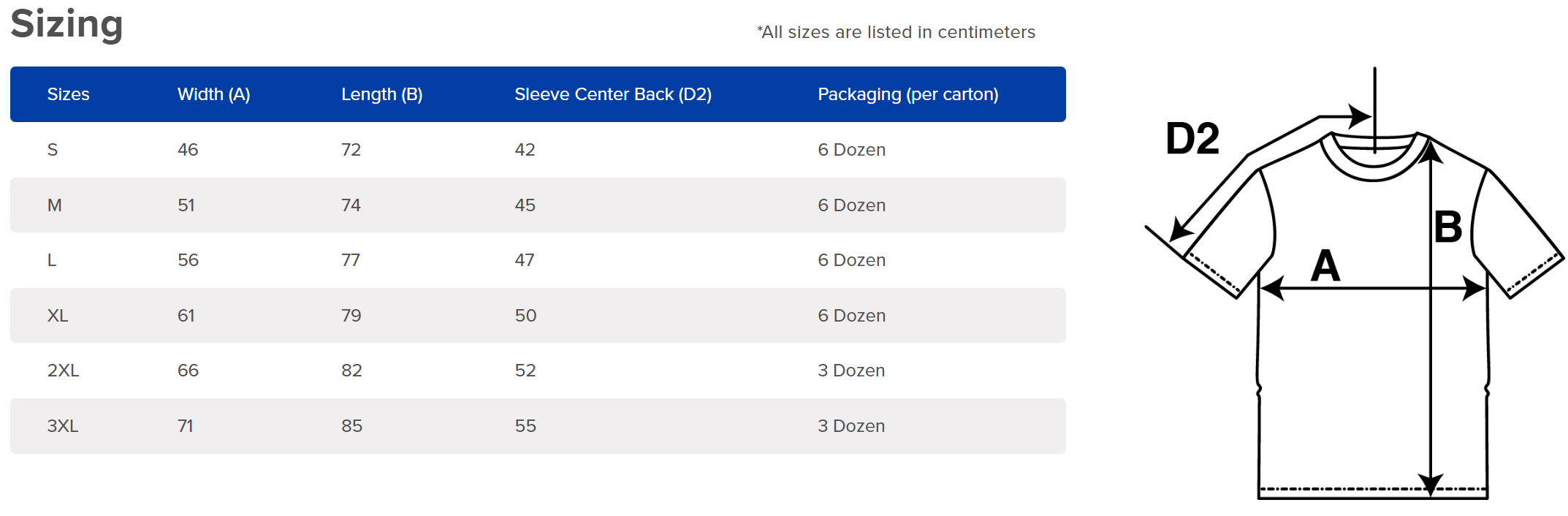Click the D2 label on the diagram
Viewport: 1568px width, 516px height.
pos(1192,138)
